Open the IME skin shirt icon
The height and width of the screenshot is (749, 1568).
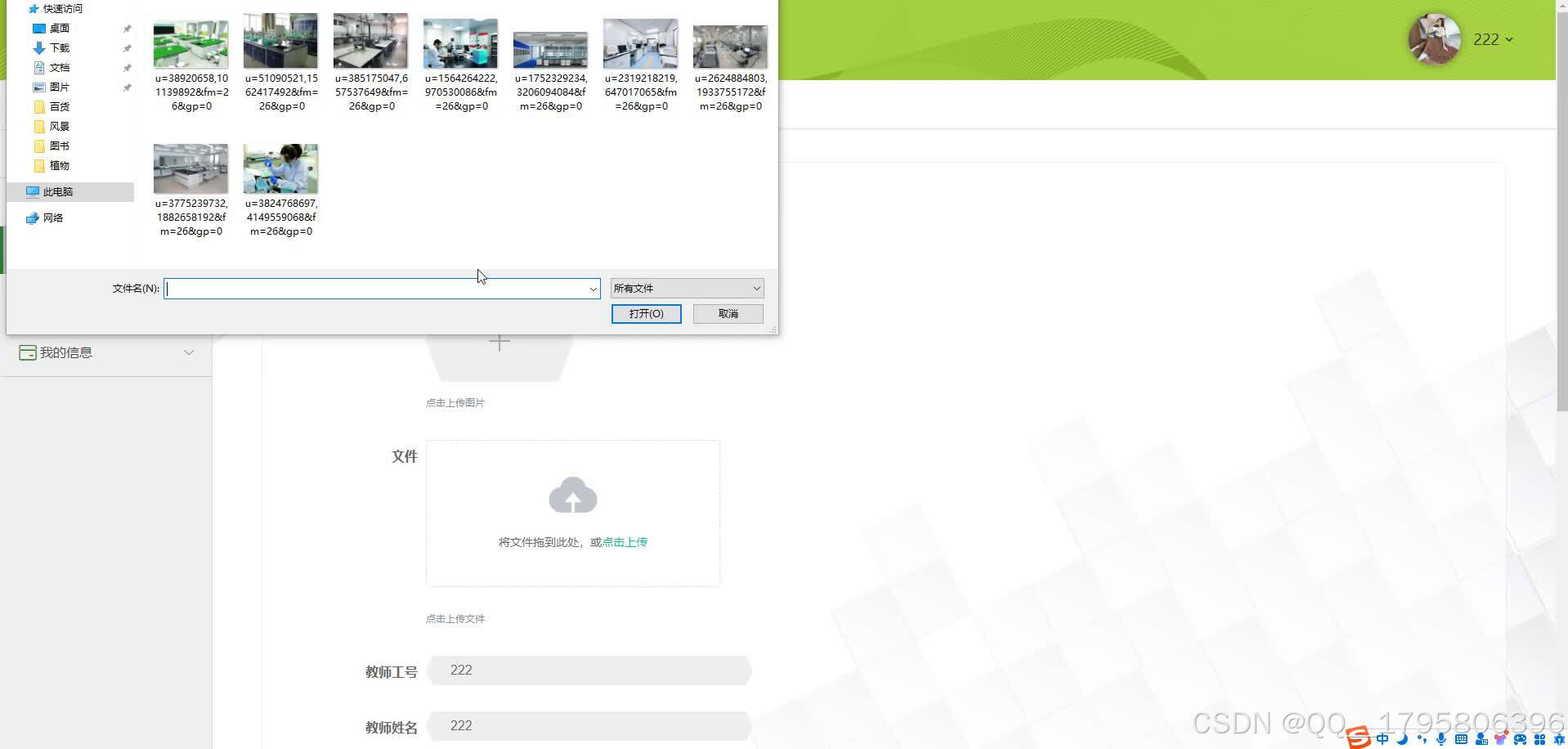[x=1500, y=739]
